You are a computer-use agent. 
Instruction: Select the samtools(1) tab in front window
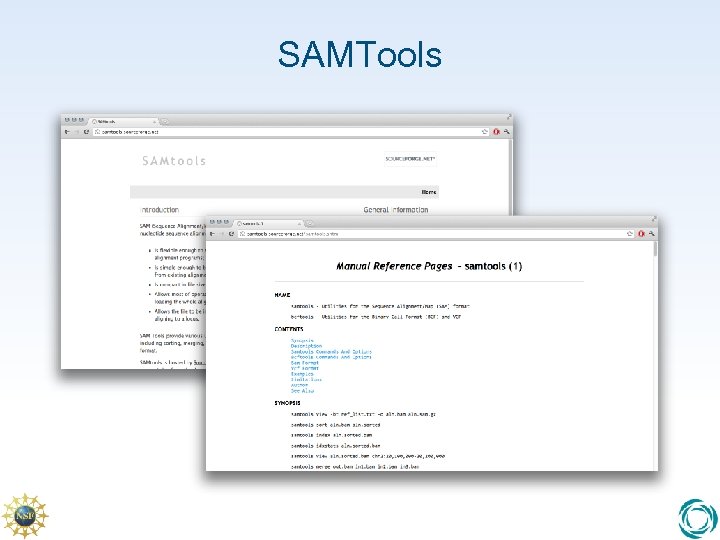[269, 224]
